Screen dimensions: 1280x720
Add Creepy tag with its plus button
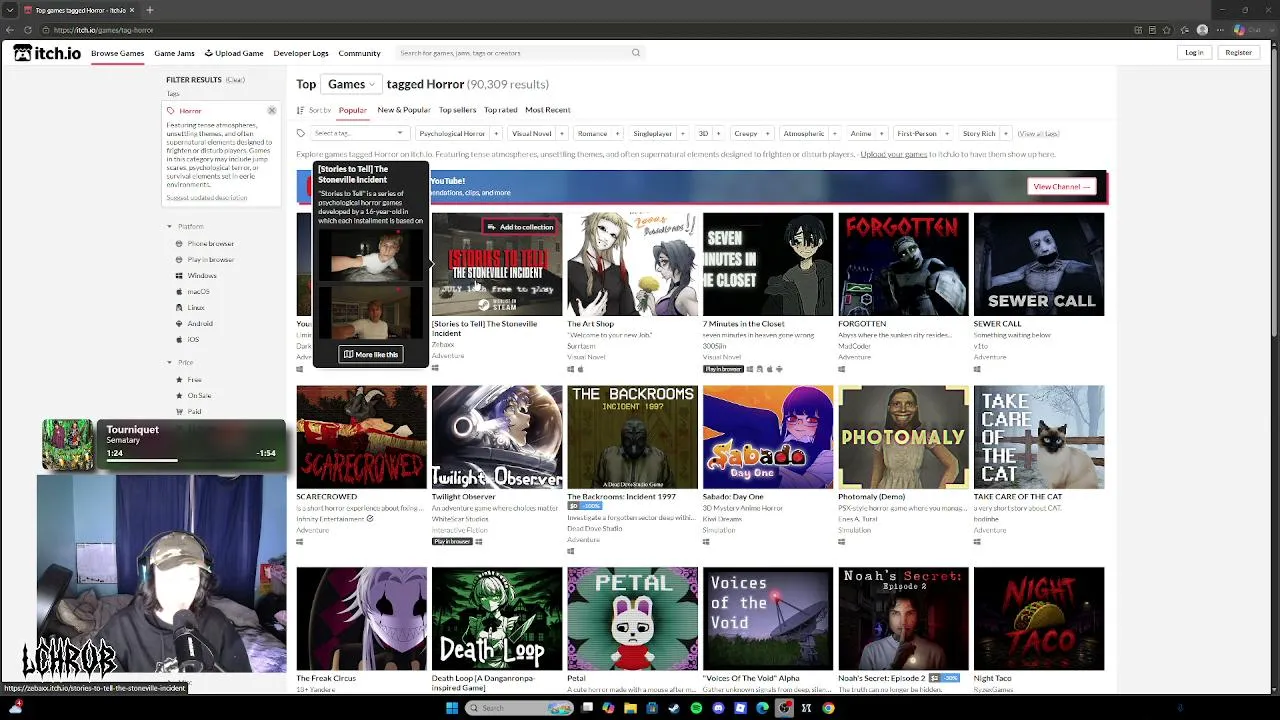pos(767,134)
